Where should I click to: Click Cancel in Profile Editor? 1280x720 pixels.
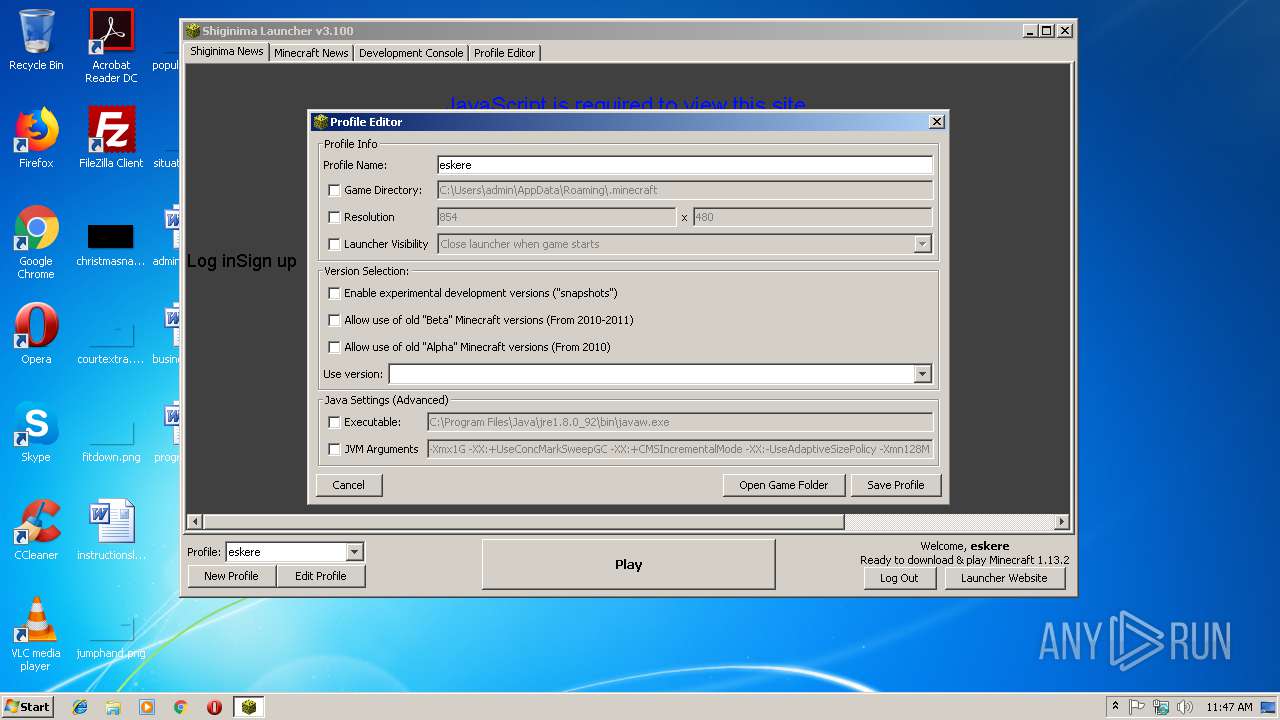[x=349, y=485]
